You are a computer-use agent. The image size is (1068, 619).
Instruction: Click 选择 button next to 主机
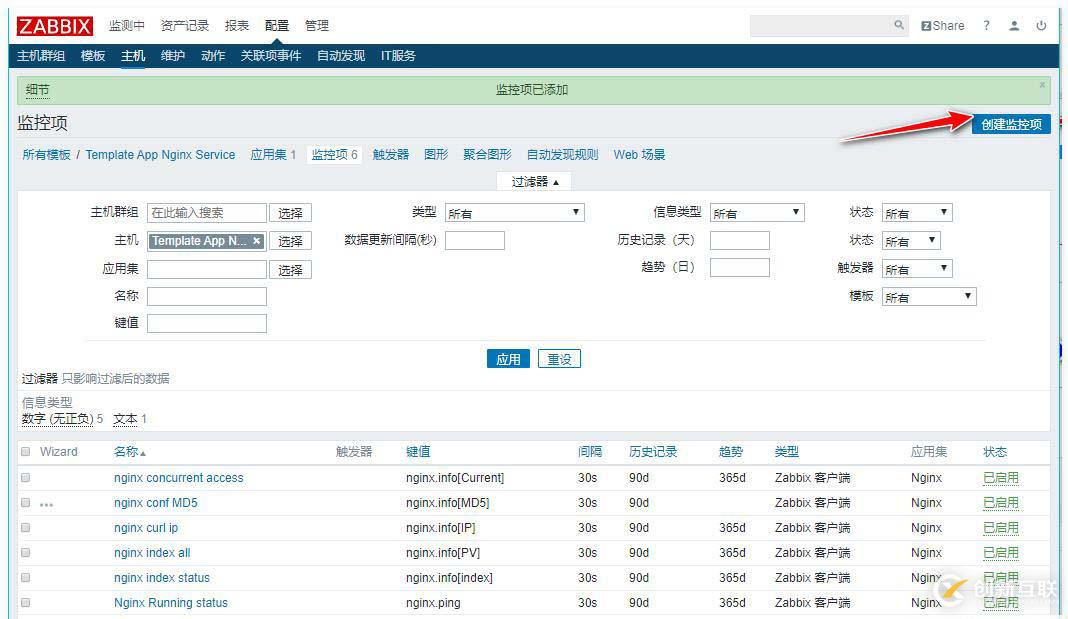coord(290,241)
